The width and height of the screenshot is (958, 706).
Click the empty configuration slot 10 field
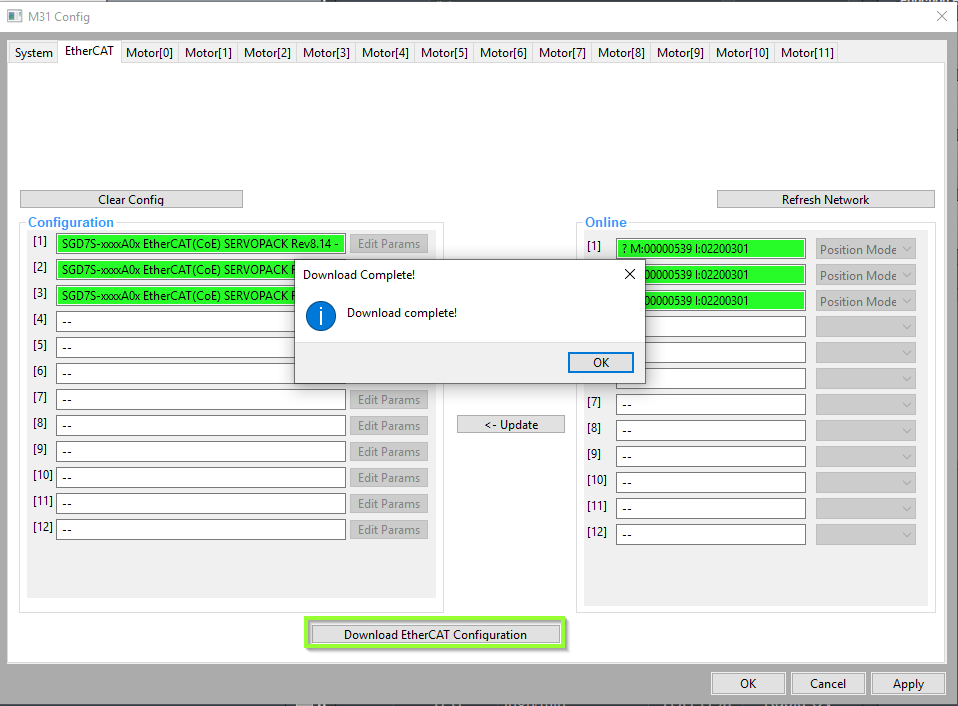pos(201,478)
